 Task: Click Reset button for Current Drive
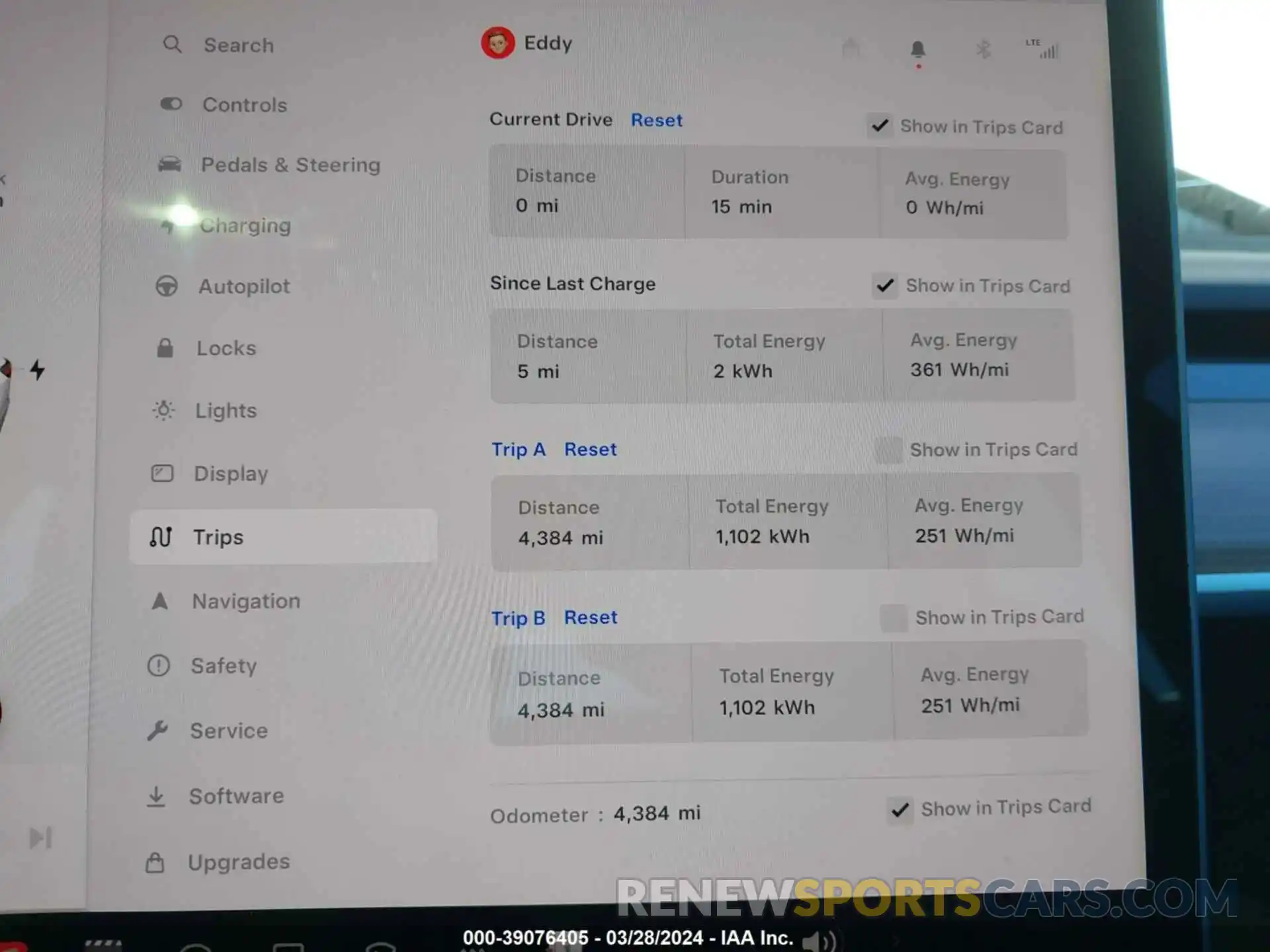tap(657, 119)
